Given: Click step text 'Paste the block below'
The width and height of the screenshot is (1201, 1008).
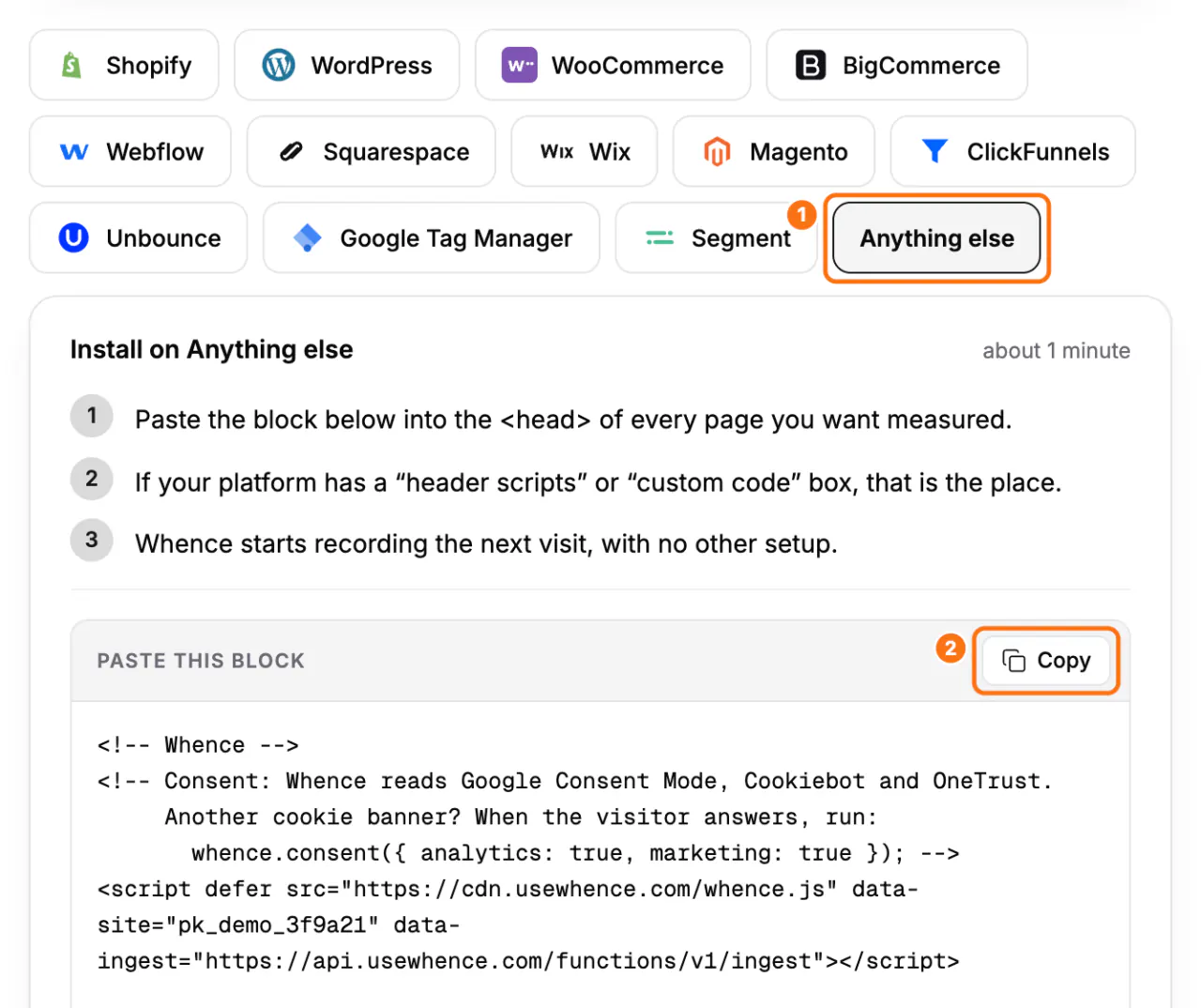Looking at the screenshot, I should [x=573, y=420].
